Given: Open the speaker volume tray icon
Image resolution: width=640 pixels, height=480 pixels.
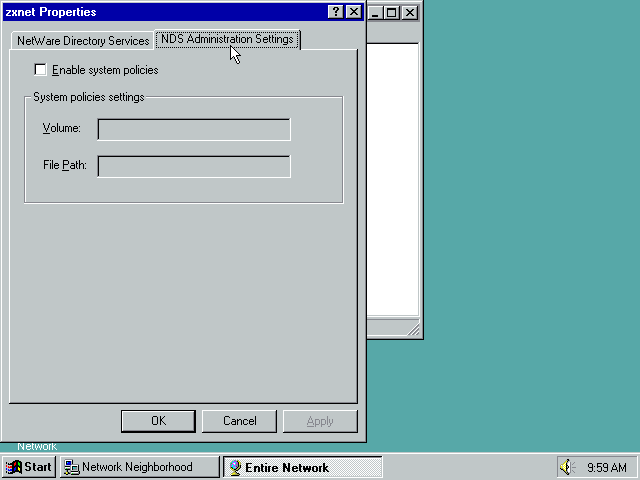Looking at the screenshot, I should tap(567, 467).
